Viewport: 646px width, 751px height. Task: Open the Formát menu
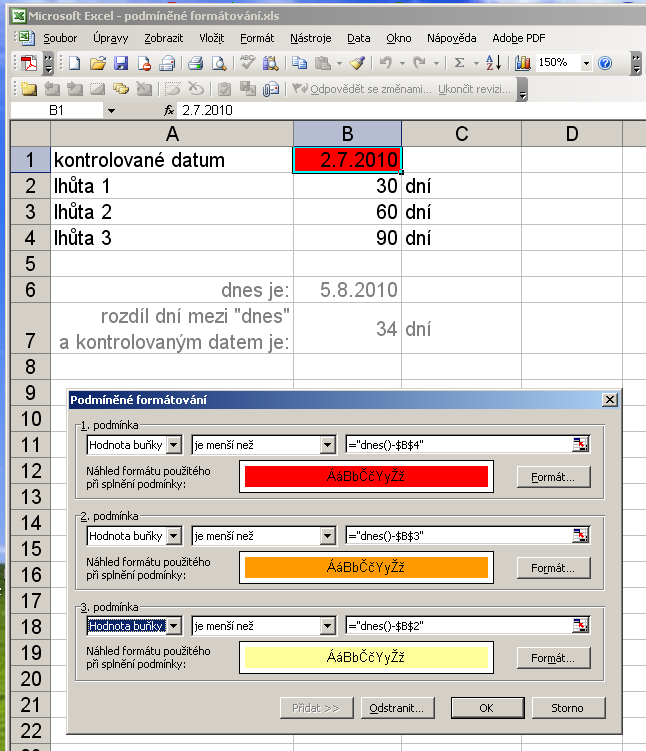(257, 38)
